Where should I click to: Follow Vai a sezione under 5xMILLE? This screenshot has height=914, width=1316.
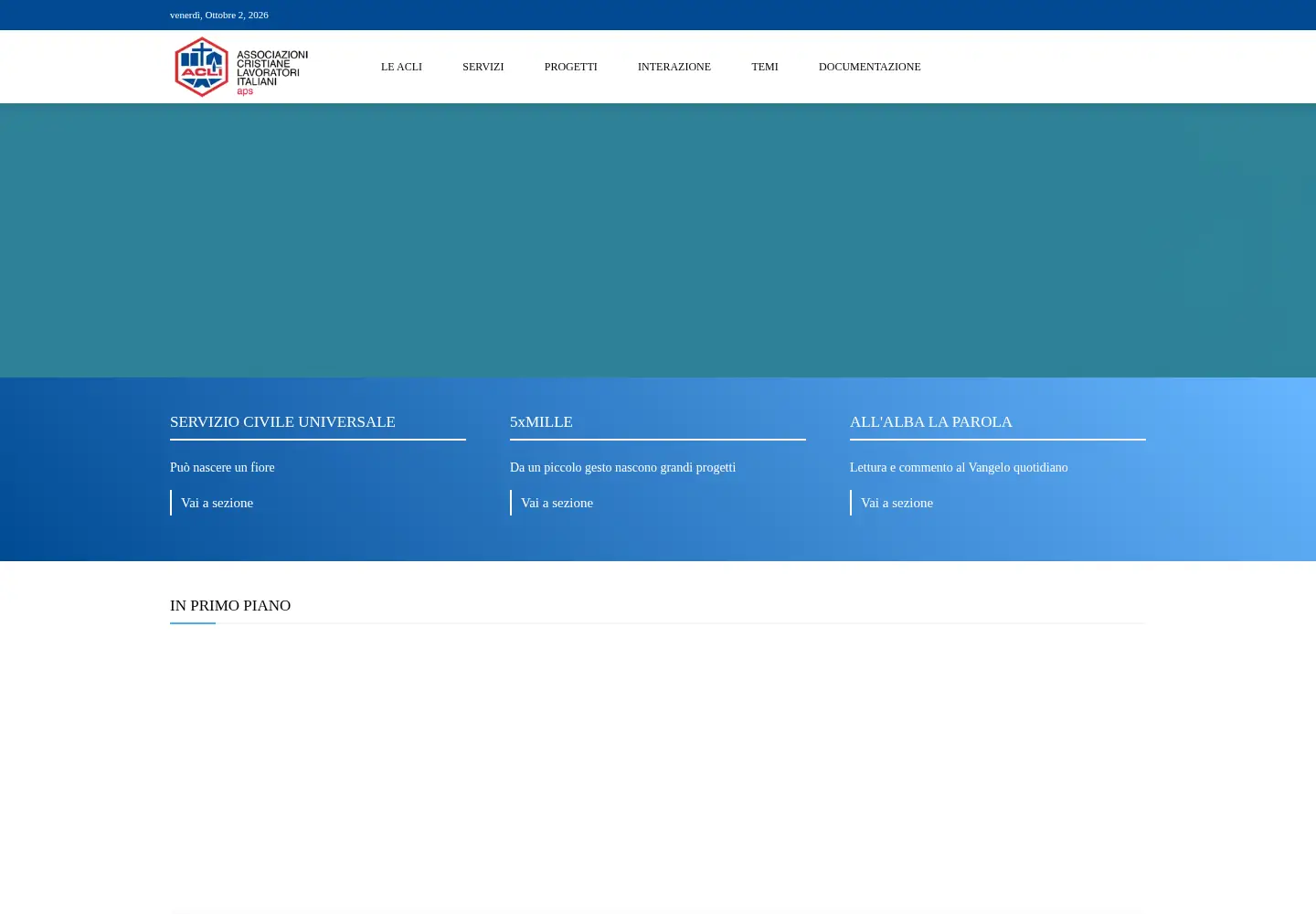tap(557, 503)
